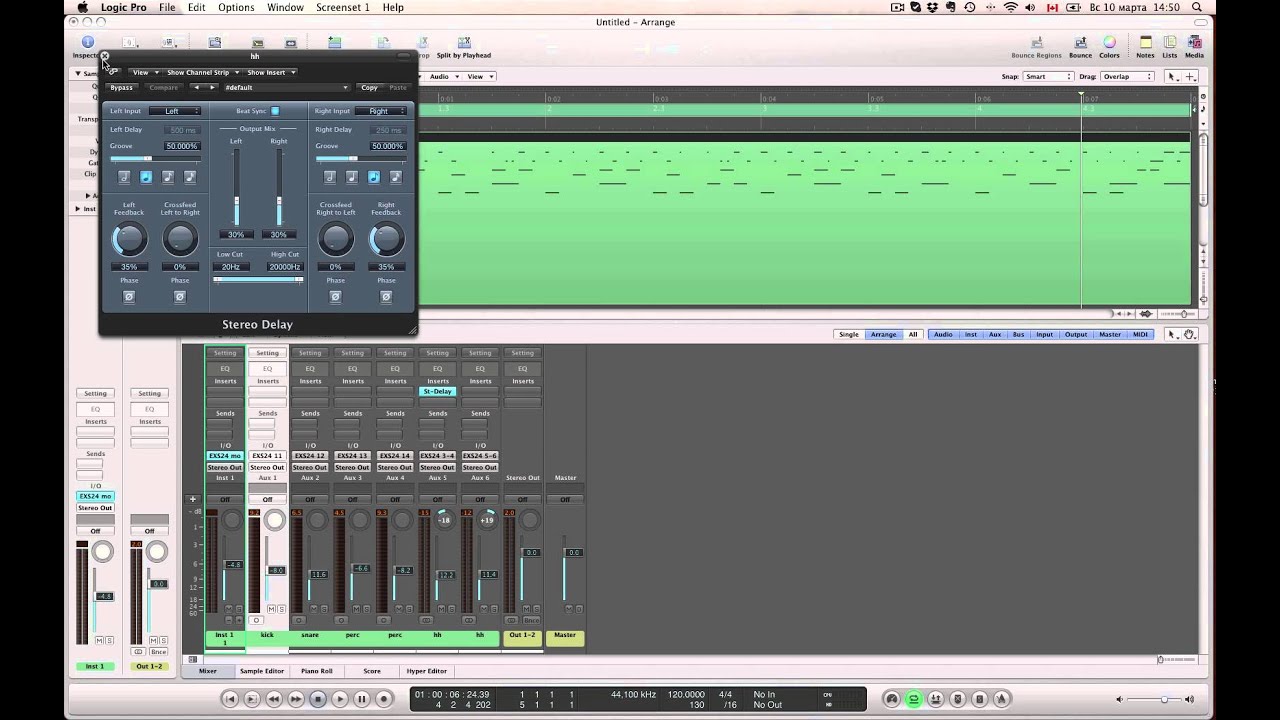This screenshot has height=720, width=1280.
Task: Click the EXS24 13 instrument slot
Action: point(352,456)
